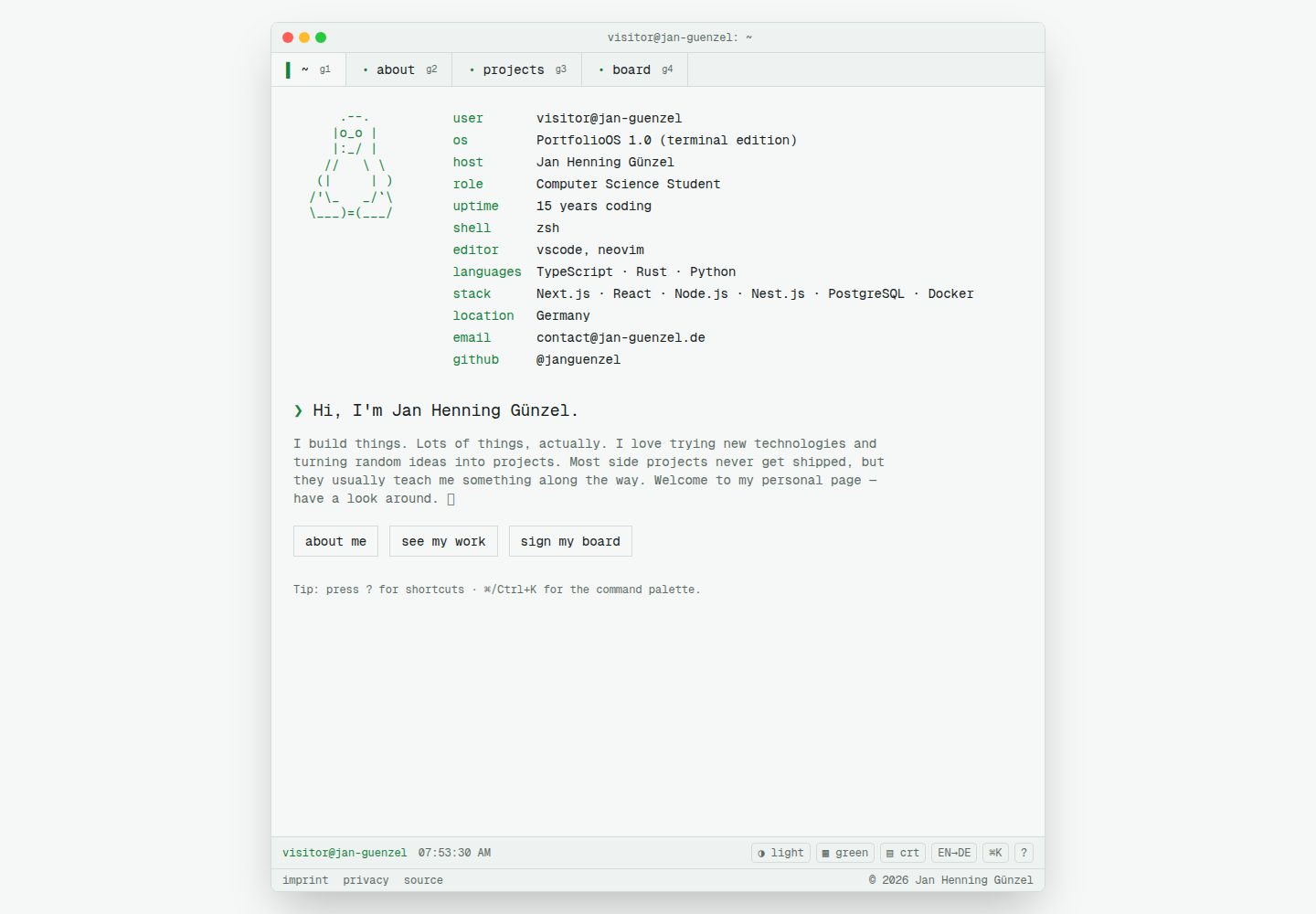The height and width of the screenshot is (914, 1316).
Task: Click the green close window dot
Action: (321, 37)
